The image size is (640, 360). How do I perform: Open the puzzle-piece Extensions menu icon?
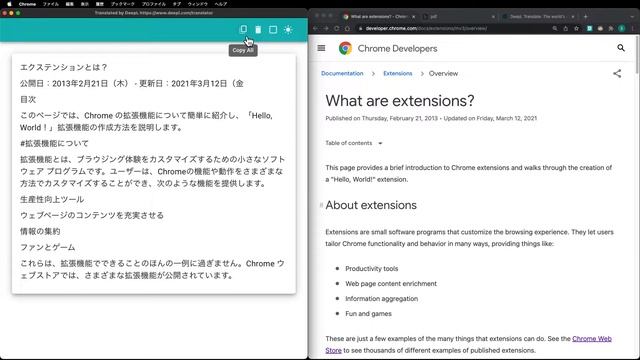[611, 28]
